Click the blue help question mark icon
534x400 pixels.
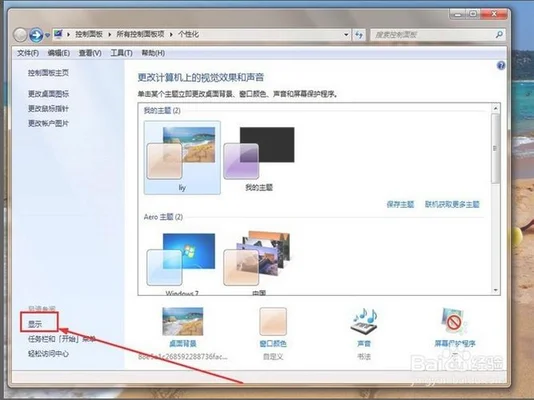coord(501,65)
